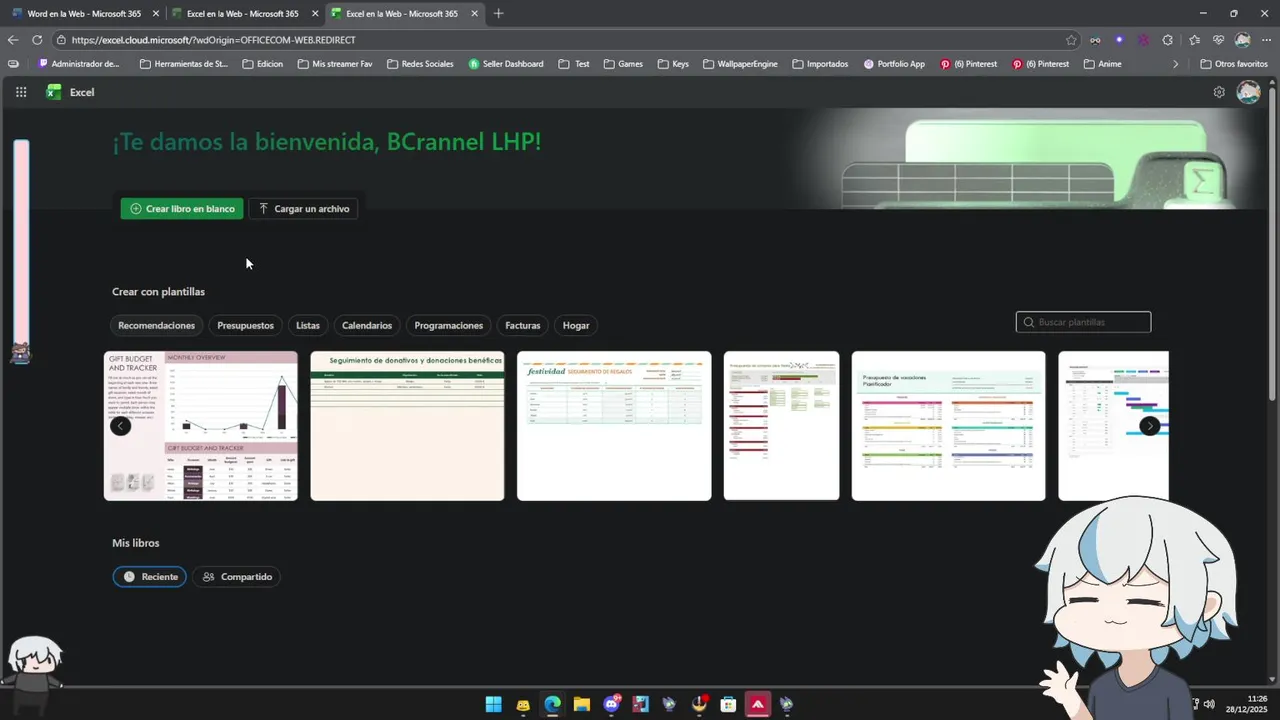Click the browser address bar URL
The height and width of the screenshot is (720, 1280).
(x=214, y=40)
